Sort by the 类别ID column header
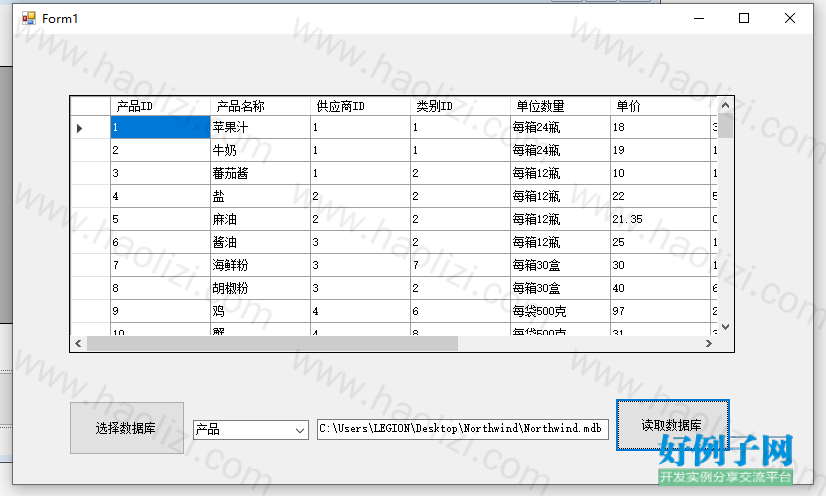The image size is (826, 496). [x=460, y=106]
